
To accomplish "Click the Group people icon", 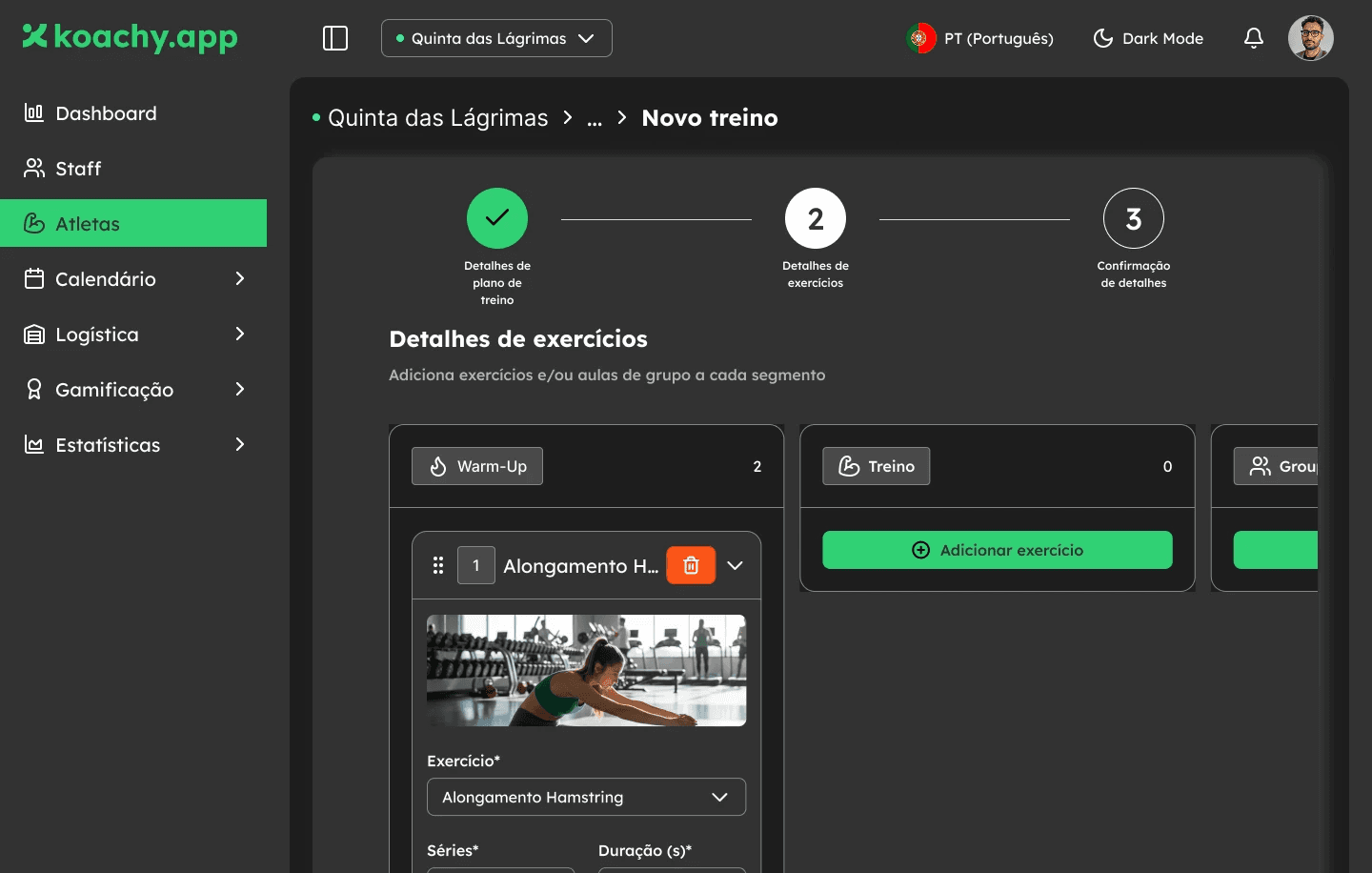I will (x=1260, y=466).
